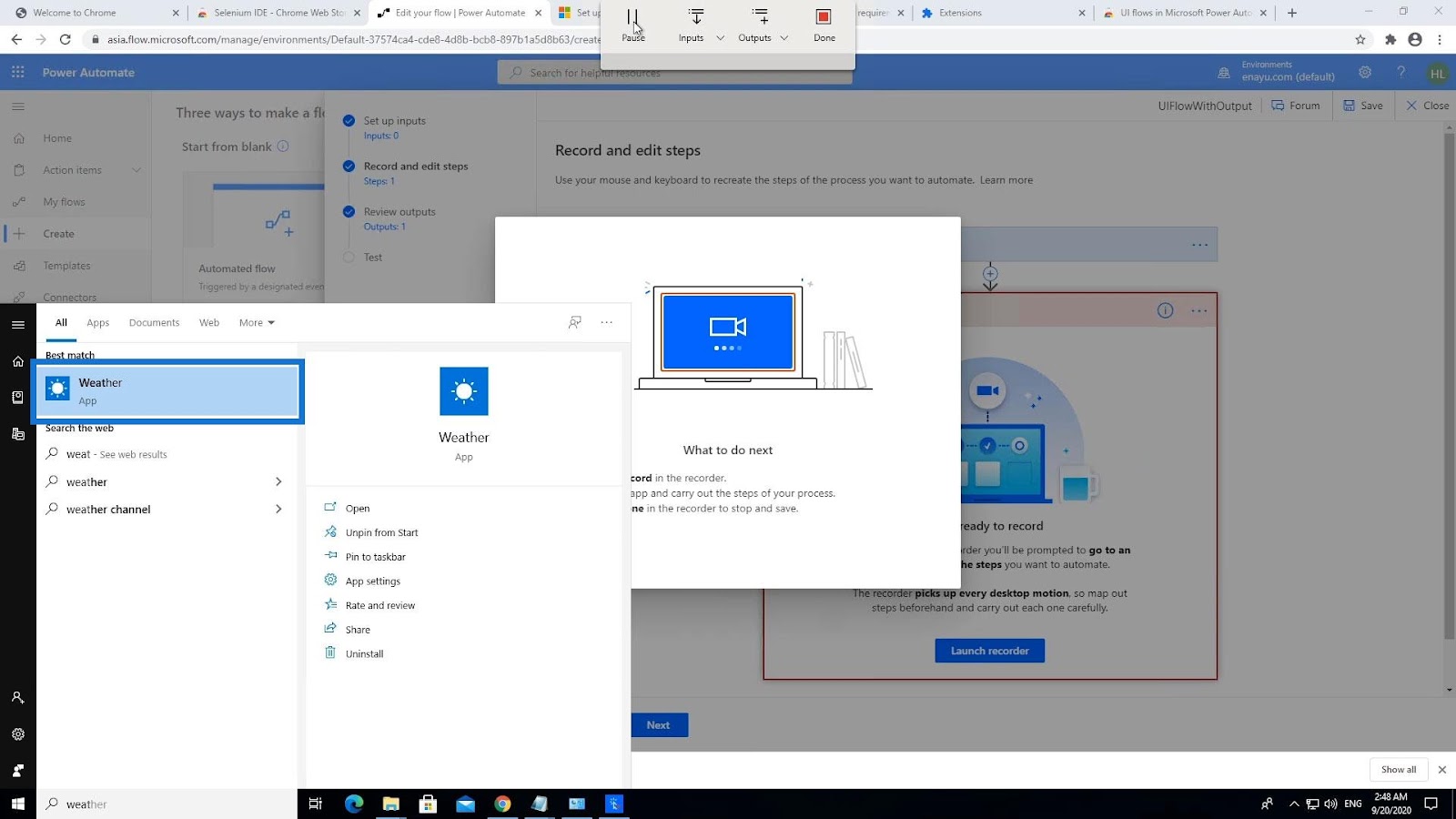Switch to Apps search filter tab
1456x819 pixels.
pos(97,323)
